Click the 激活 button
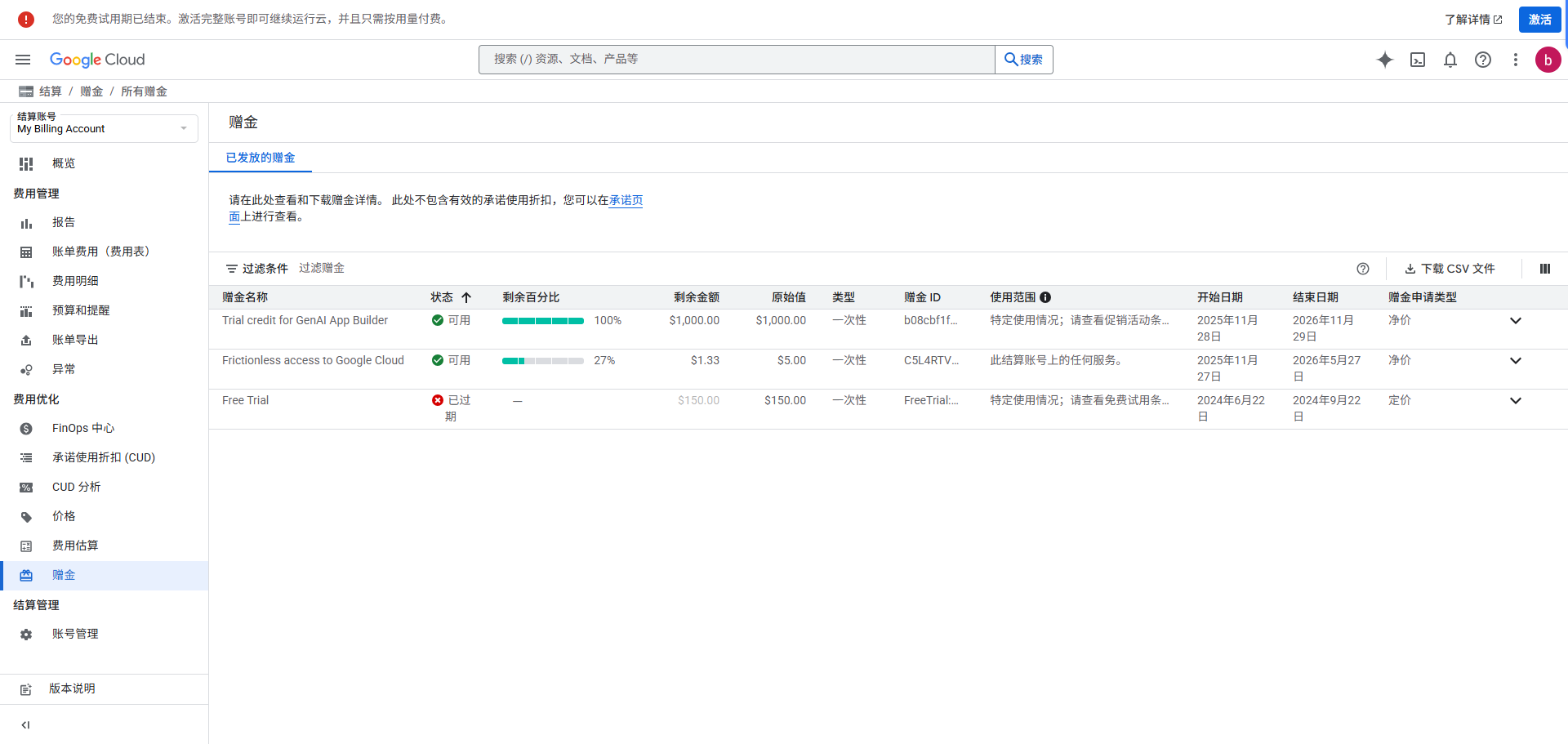 pyautogui.click(x=1540, y=20)
